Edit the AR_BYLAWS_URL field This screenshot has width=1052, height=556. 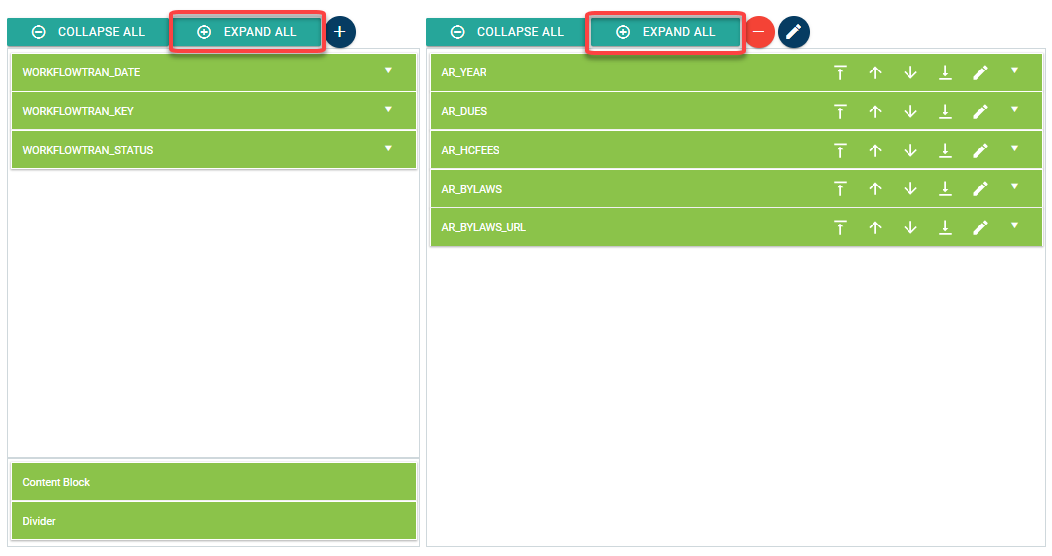pyautogui.click(x=981, y=228)
